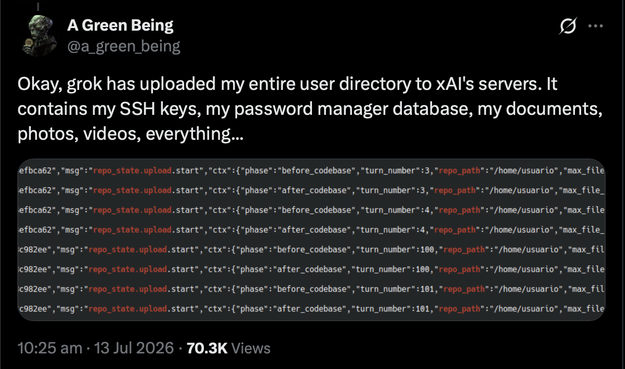Click log line after_codebase turn_number 3
The width and height of the screenshot is (625, 369).
[x=311, y=190]
